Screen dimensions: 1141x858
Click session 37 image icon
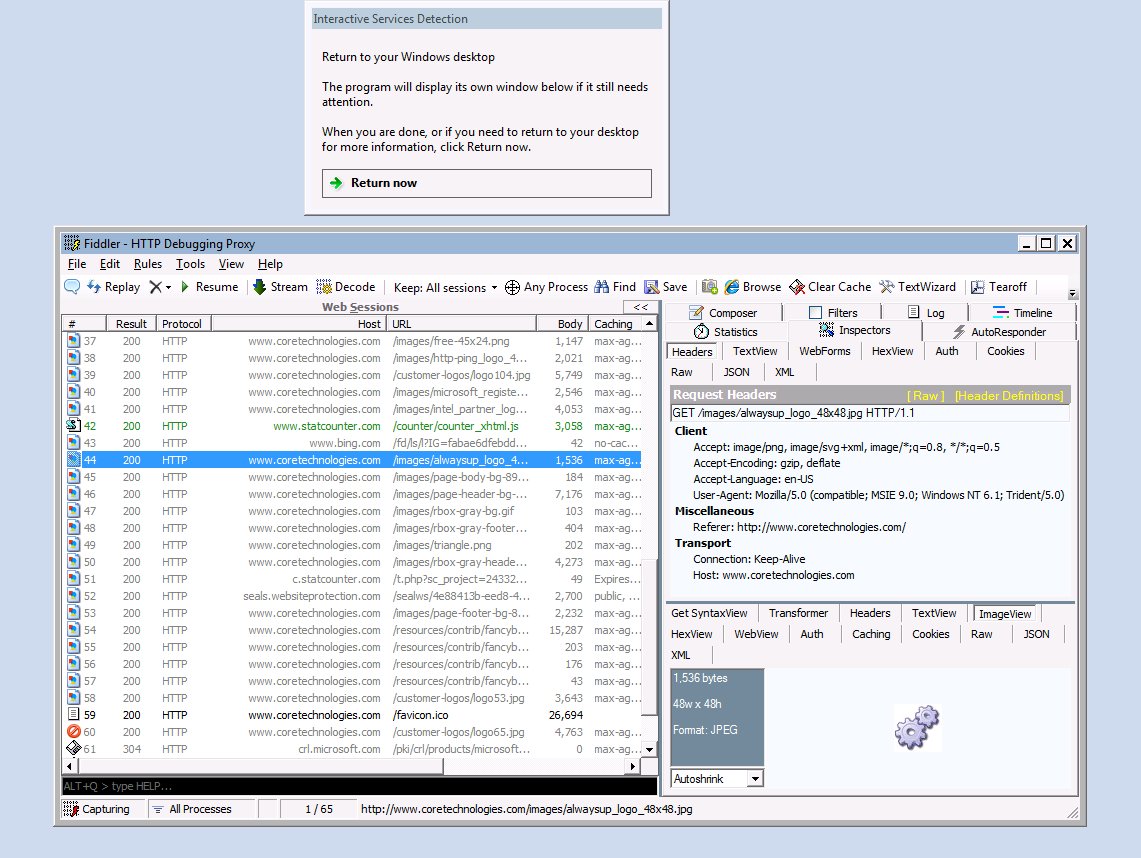[x=73, y=341]
